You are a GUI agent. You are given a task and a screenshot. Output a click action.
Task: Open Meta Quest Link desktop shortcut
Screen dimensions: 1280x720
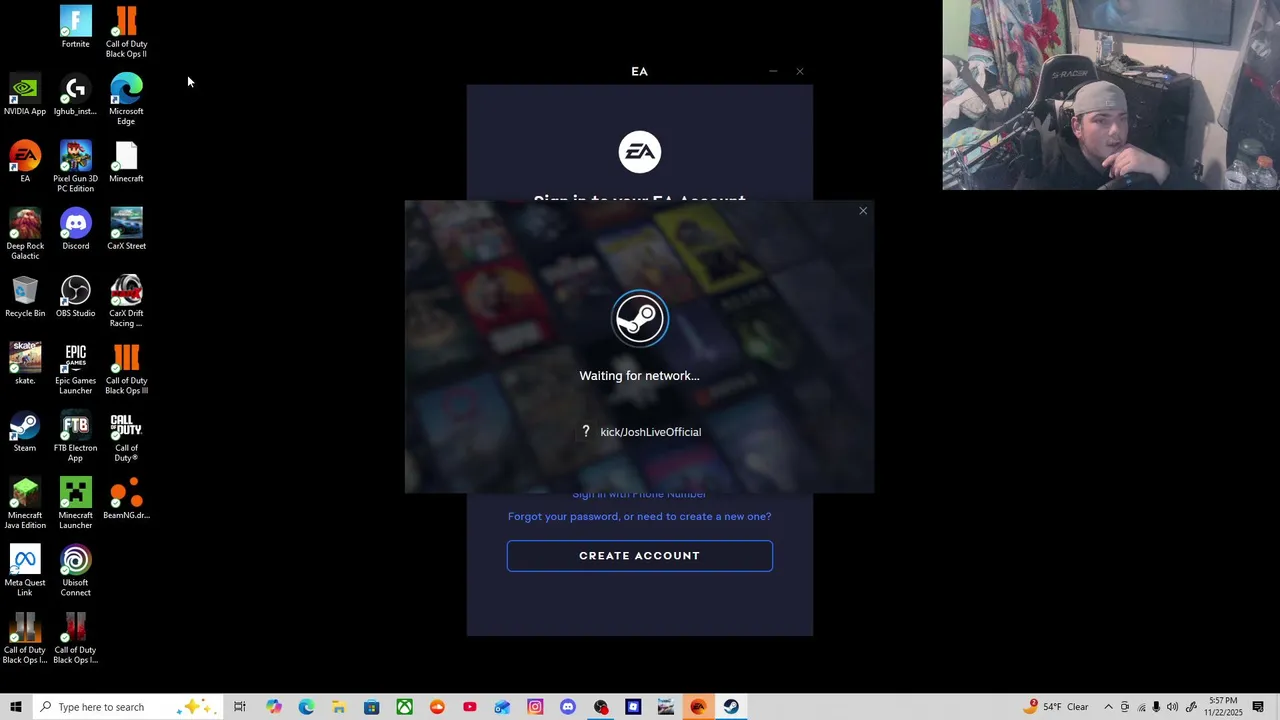pyautogui.click(x=25, y=570)
